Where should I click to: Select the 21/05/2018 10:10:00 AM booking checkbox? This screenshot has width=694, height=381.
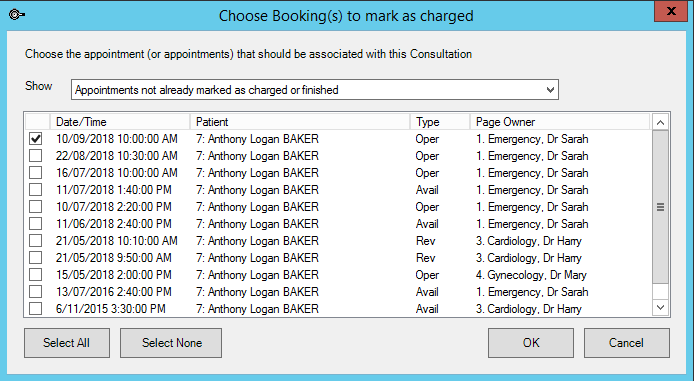35,241
